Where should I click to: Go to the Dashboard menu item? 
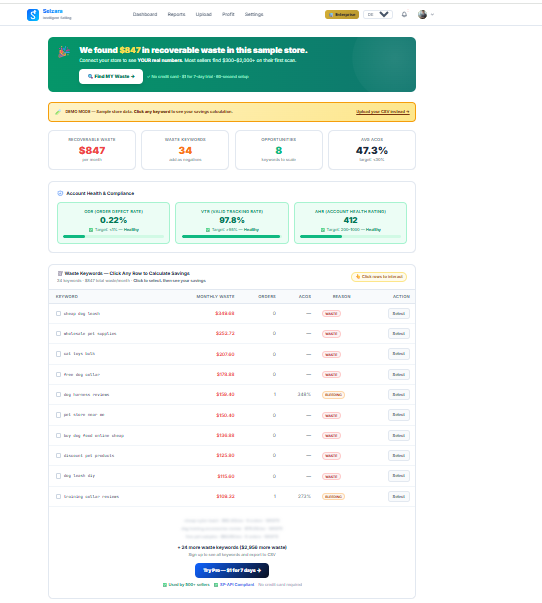pyautogui.click(x=145, y=14)
